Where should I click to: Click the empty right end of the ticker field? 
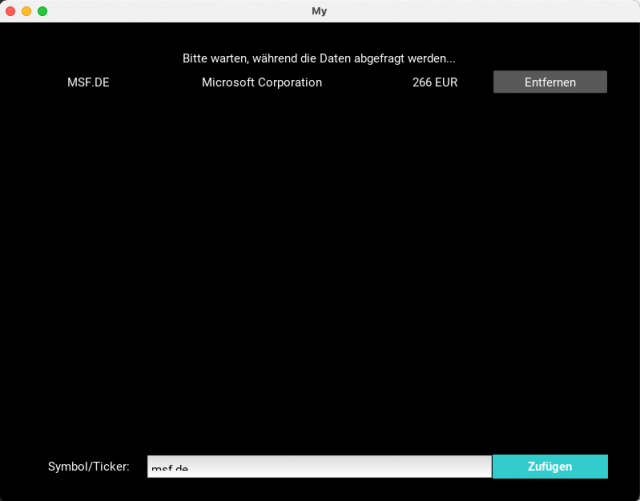450,467
